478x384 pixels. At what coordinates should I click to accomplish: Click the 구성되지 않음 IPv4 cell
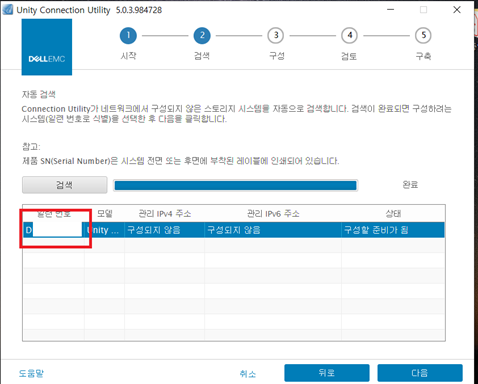(x=164, y=230)
